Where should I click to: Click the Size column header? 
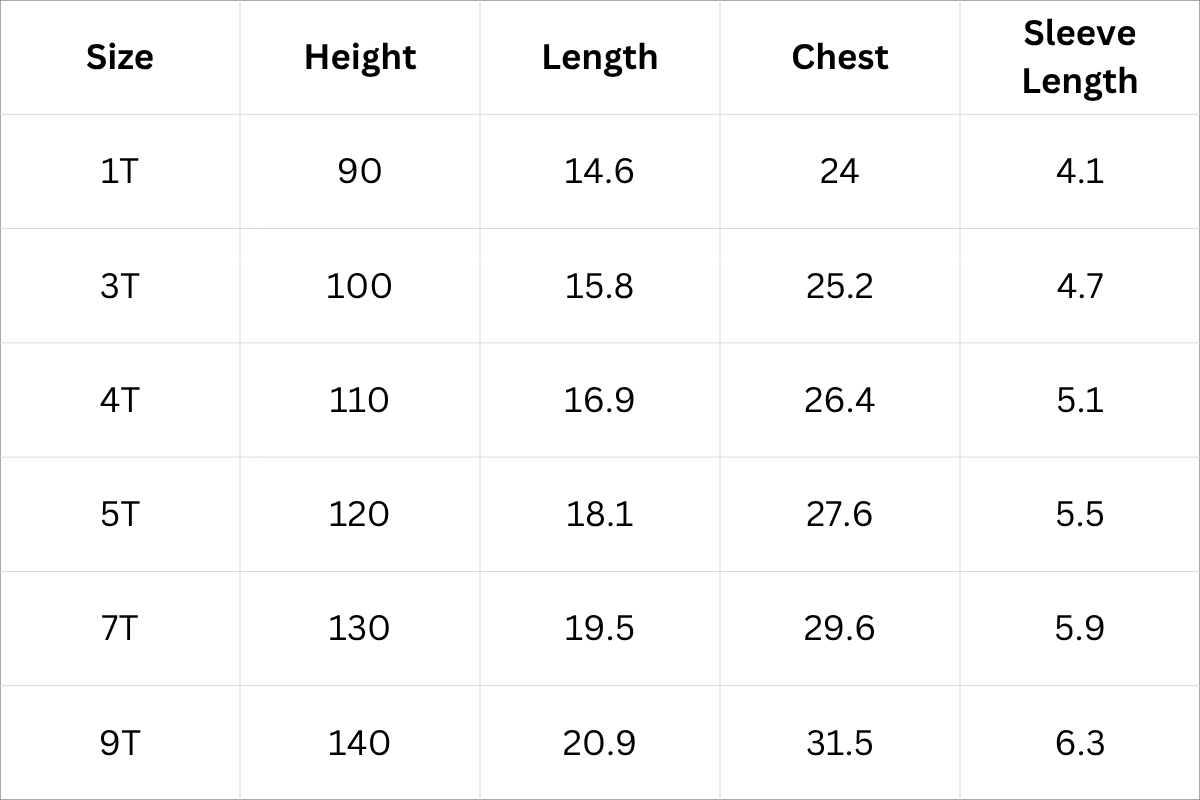point(120,57)
